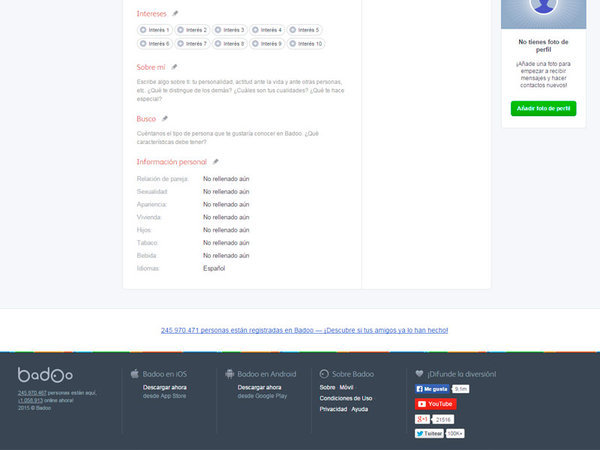Select the Interés 10 tag

306,44
